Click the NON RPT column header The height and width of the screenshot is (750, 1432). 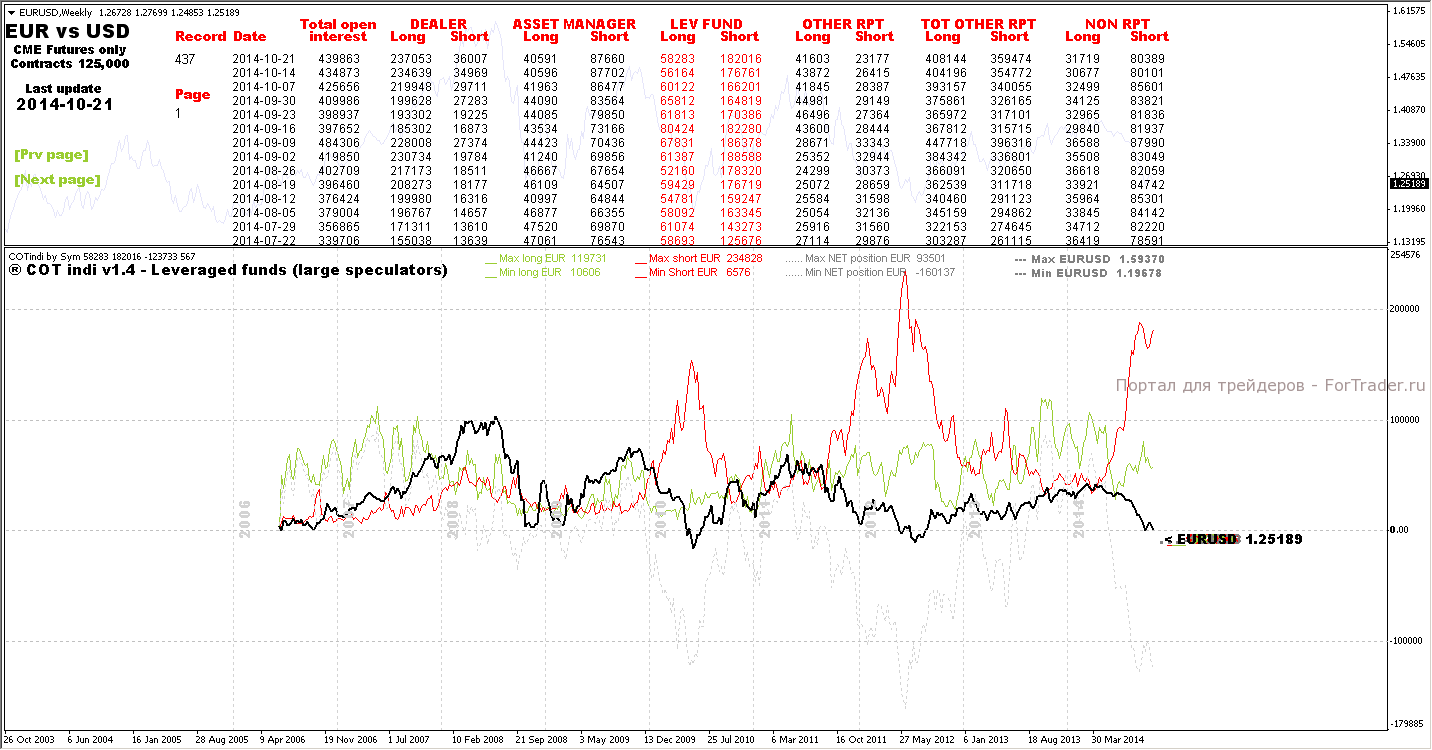pyautogui.click(x=1117, y=24)
